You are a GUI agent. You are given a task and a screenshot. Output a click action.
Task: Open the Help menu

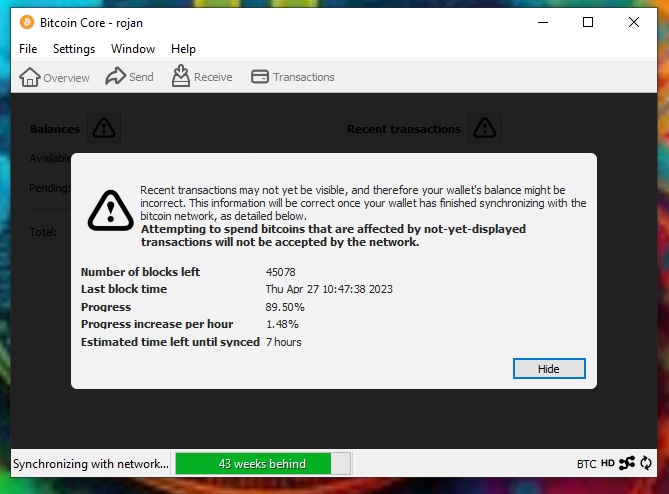point(183,49)
